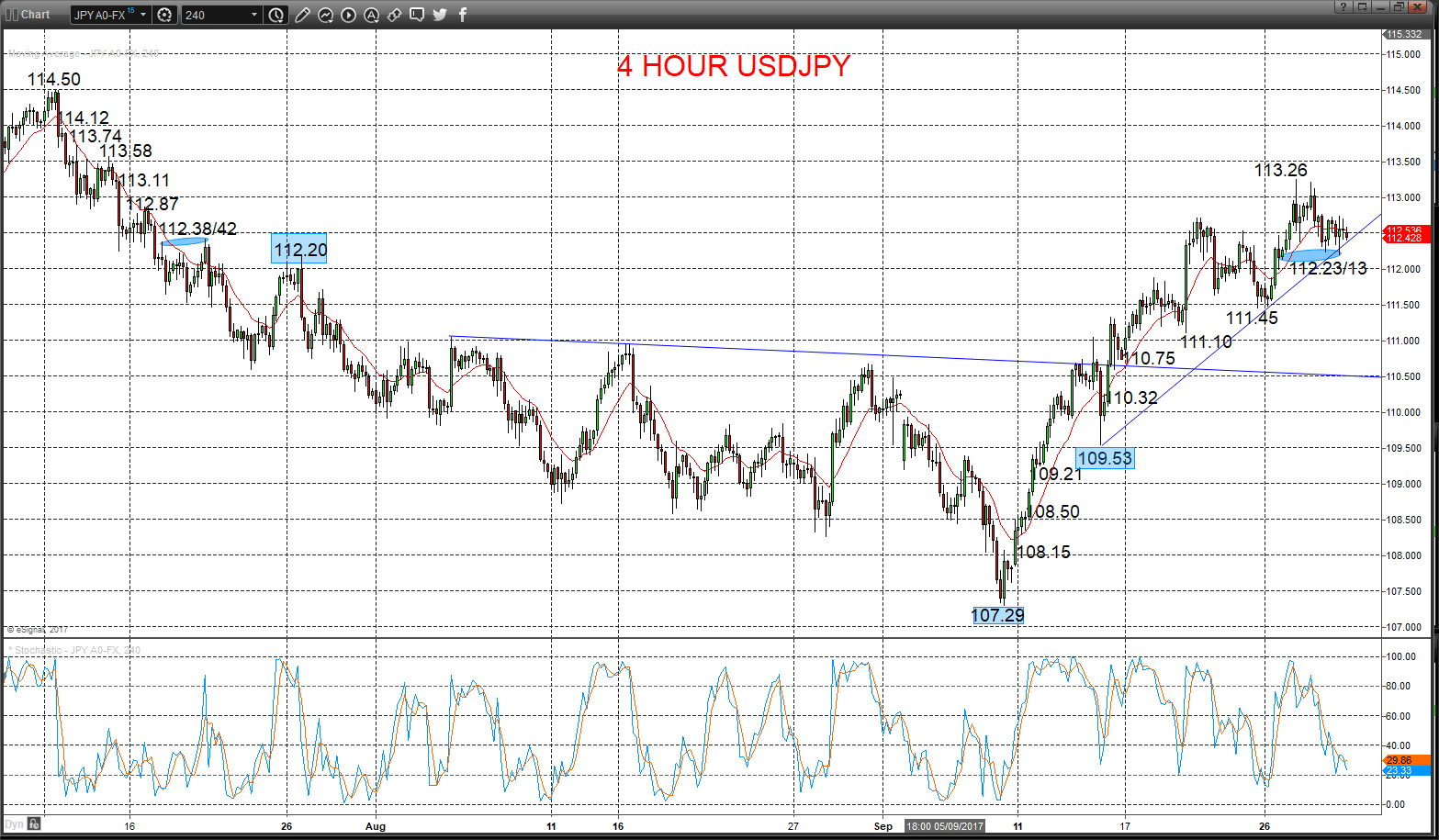This screenshot has width=1439, height=840.
Task: Click the Dyn scaling label
Action: [x=15, y=824]
